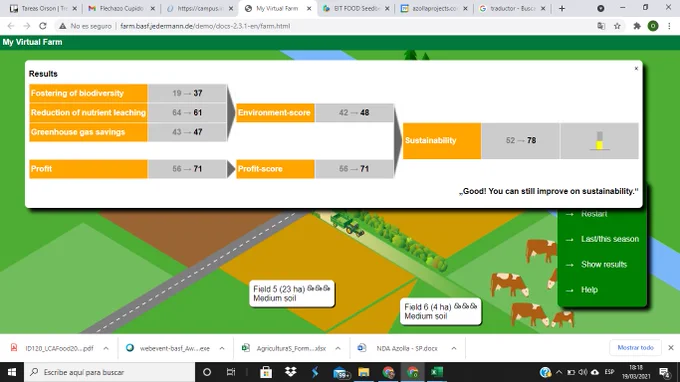Open the extensions puzzle icon
This screenshot has width=680, height=382.
pos(637,26)
